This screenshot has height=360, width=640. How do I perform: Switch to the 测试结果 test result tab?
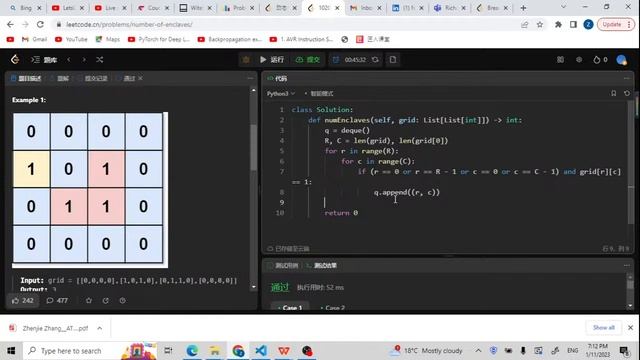[322, 266]
